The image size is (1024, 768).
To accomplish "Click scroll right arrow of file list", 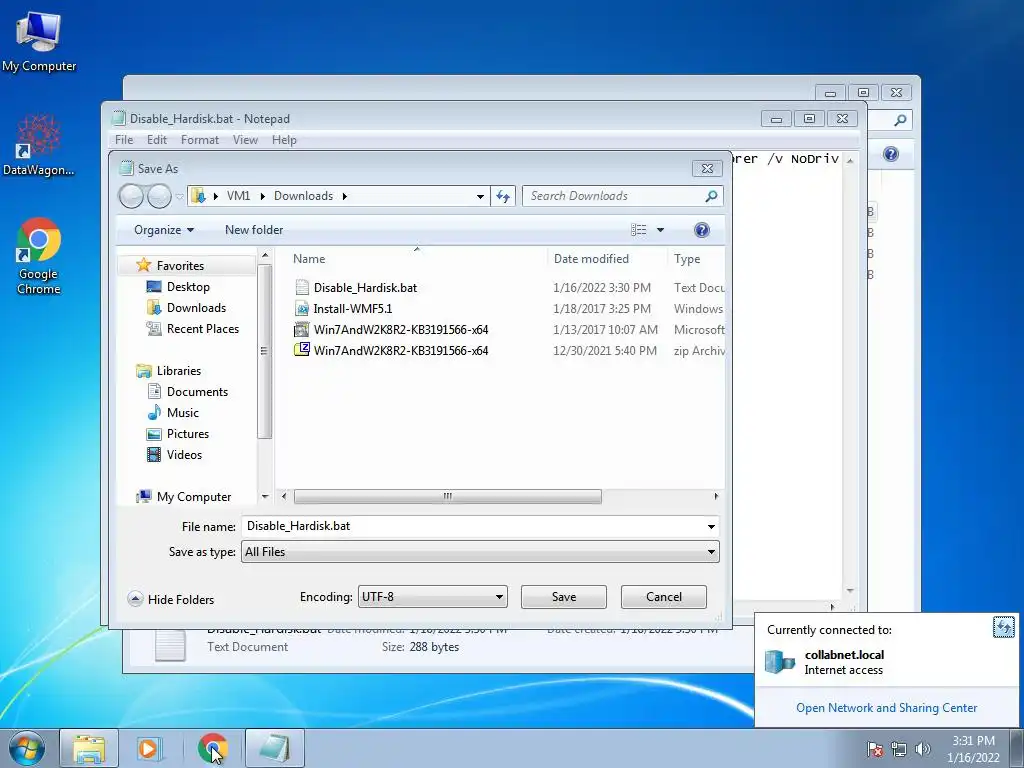I will click(x=716, y=496).
